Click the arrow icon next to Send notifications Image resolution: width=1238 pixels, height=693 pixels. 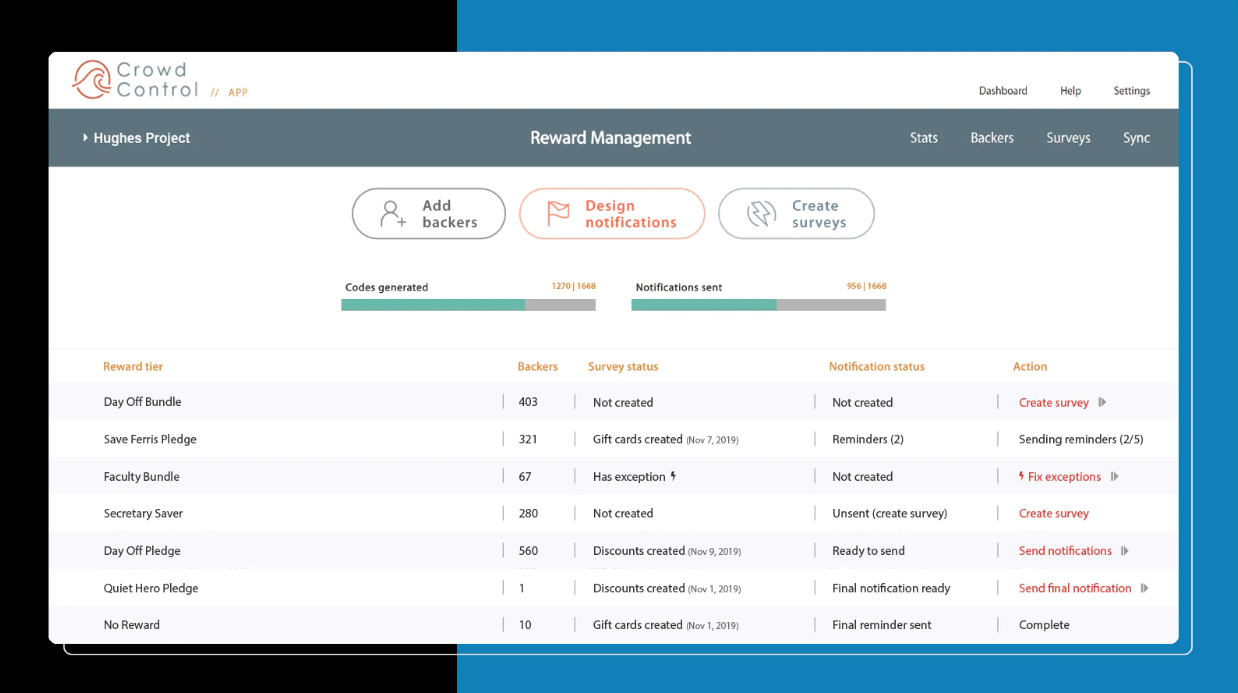pyautogui.click(x=1125, y=551)
